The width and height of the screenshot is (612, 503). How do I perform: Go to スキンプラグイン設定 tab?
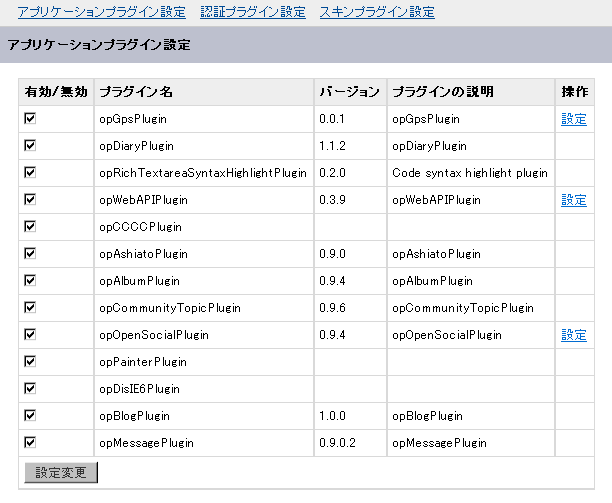tap(377, 13)
